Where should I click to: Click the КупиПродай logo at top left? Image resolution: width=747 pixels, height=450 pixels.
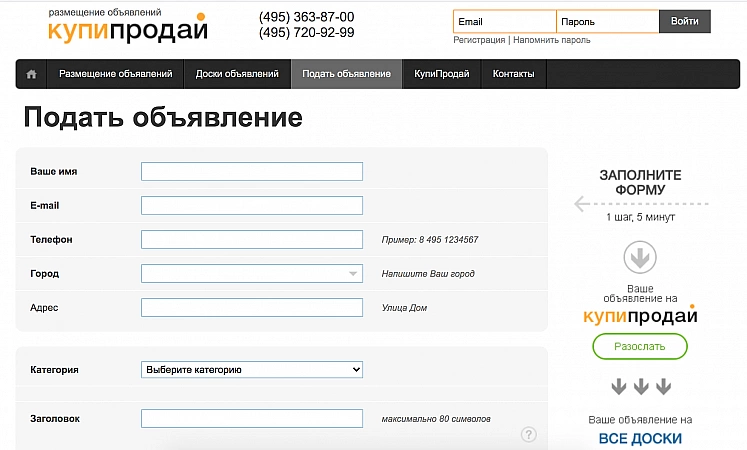click(x=127, y=29)
